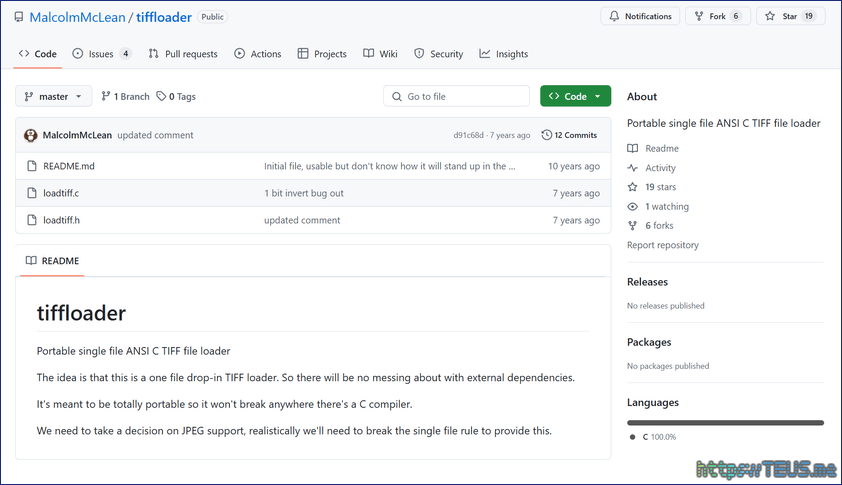Viewport: 842px width, 485px height.
Task: Open the Insights tab
Action: click(x=503, y=54)
